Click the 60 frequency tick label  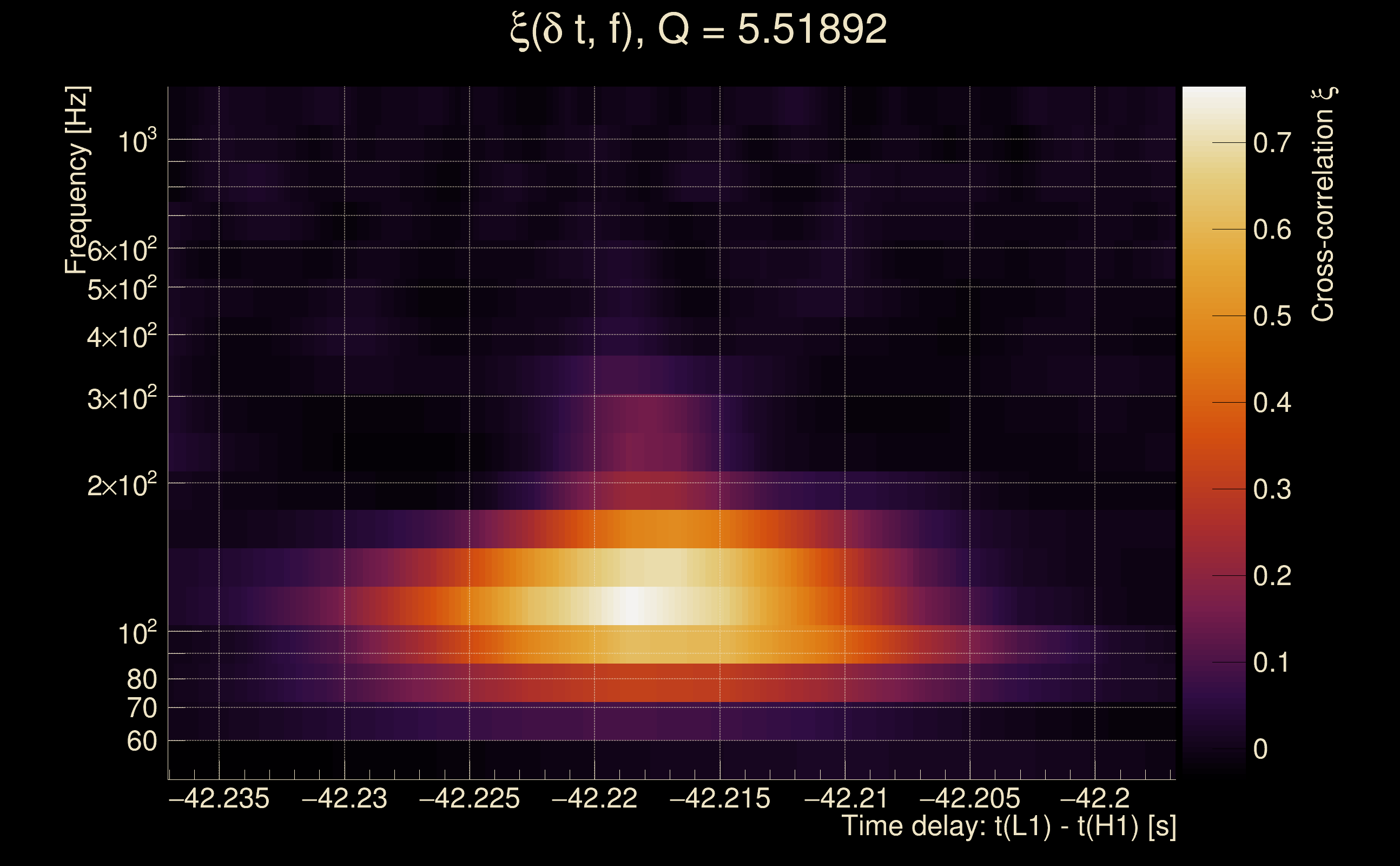coord(141,741)
